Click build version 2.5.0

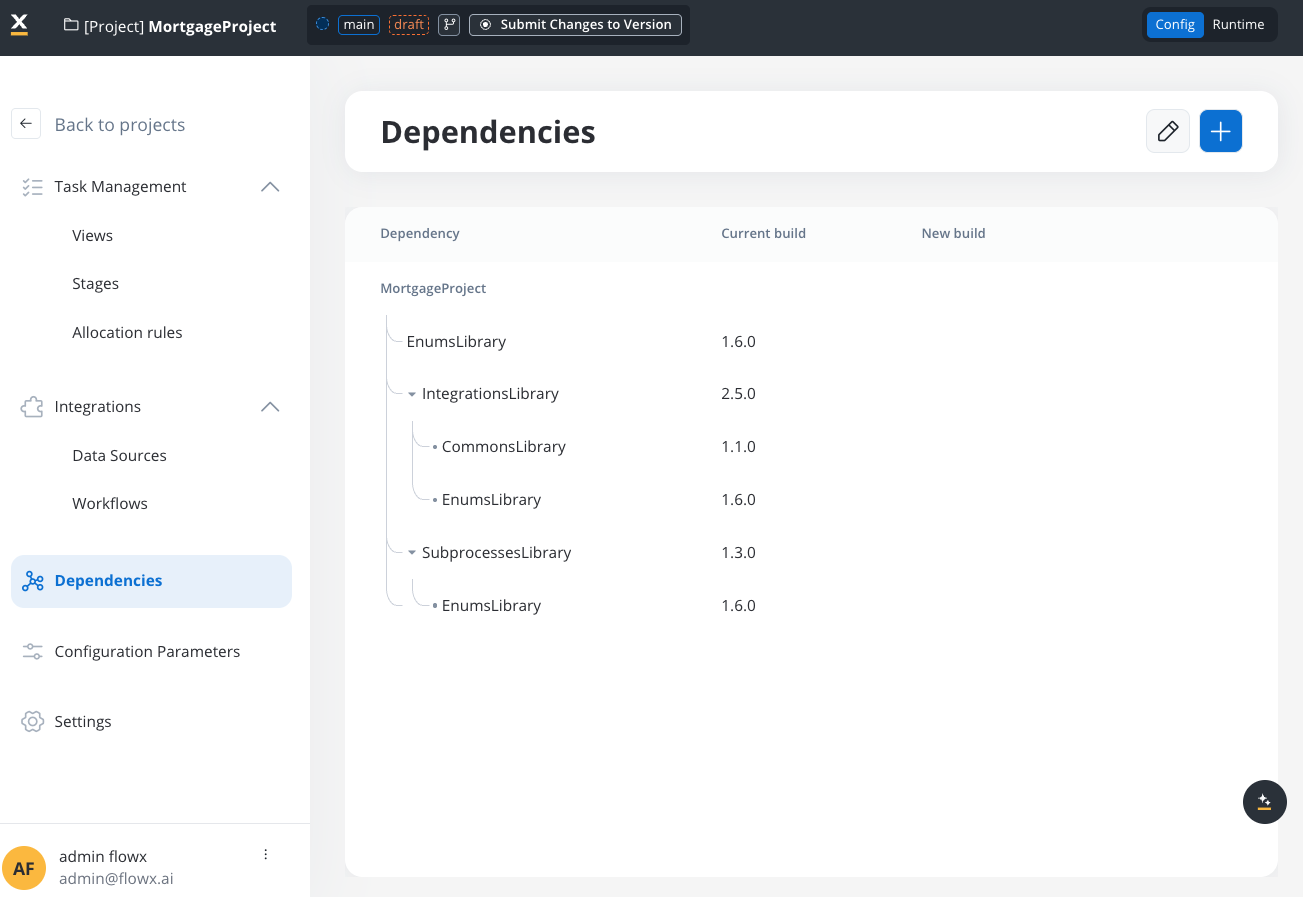(738, 394)
